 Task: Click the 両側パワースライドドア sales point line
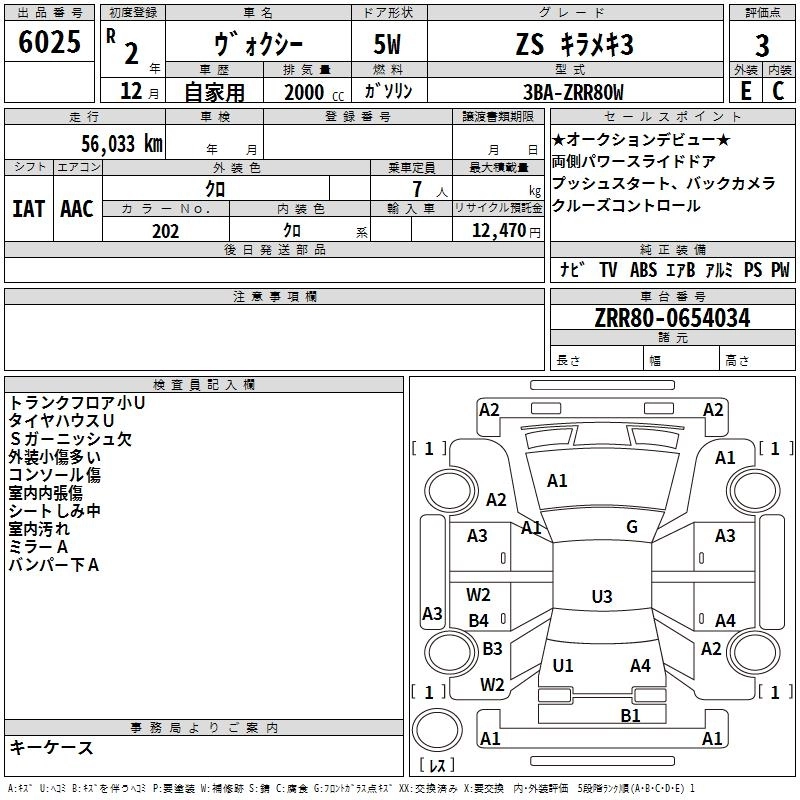[634, 161]
